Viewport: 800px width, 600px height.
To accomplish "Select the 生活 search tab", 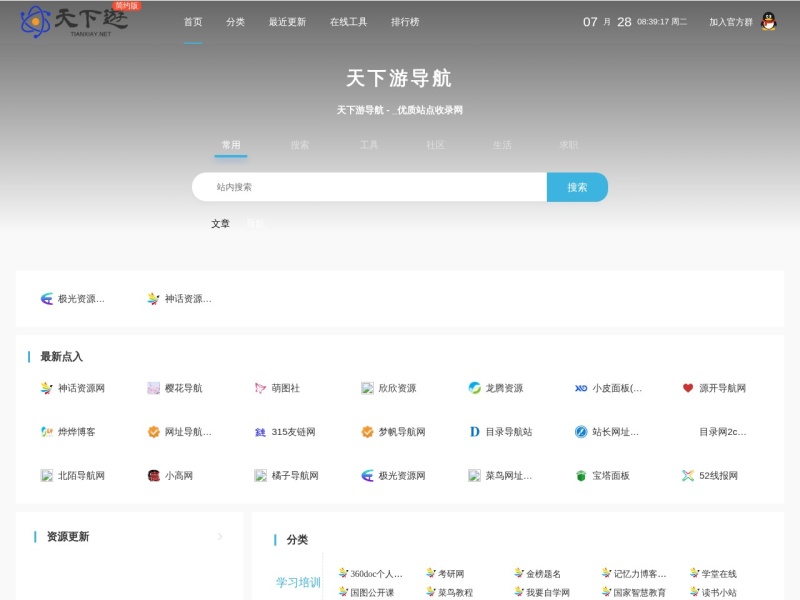I will point(502,145).
